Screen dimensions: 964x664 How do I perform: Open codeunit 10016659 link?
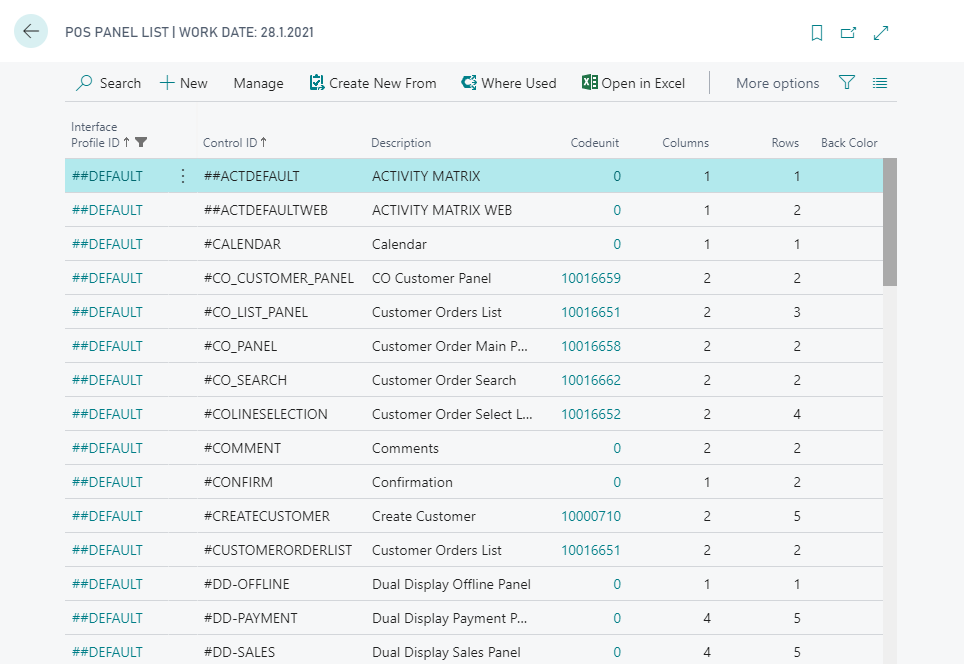pyautogui.click(x=590, y=278)
